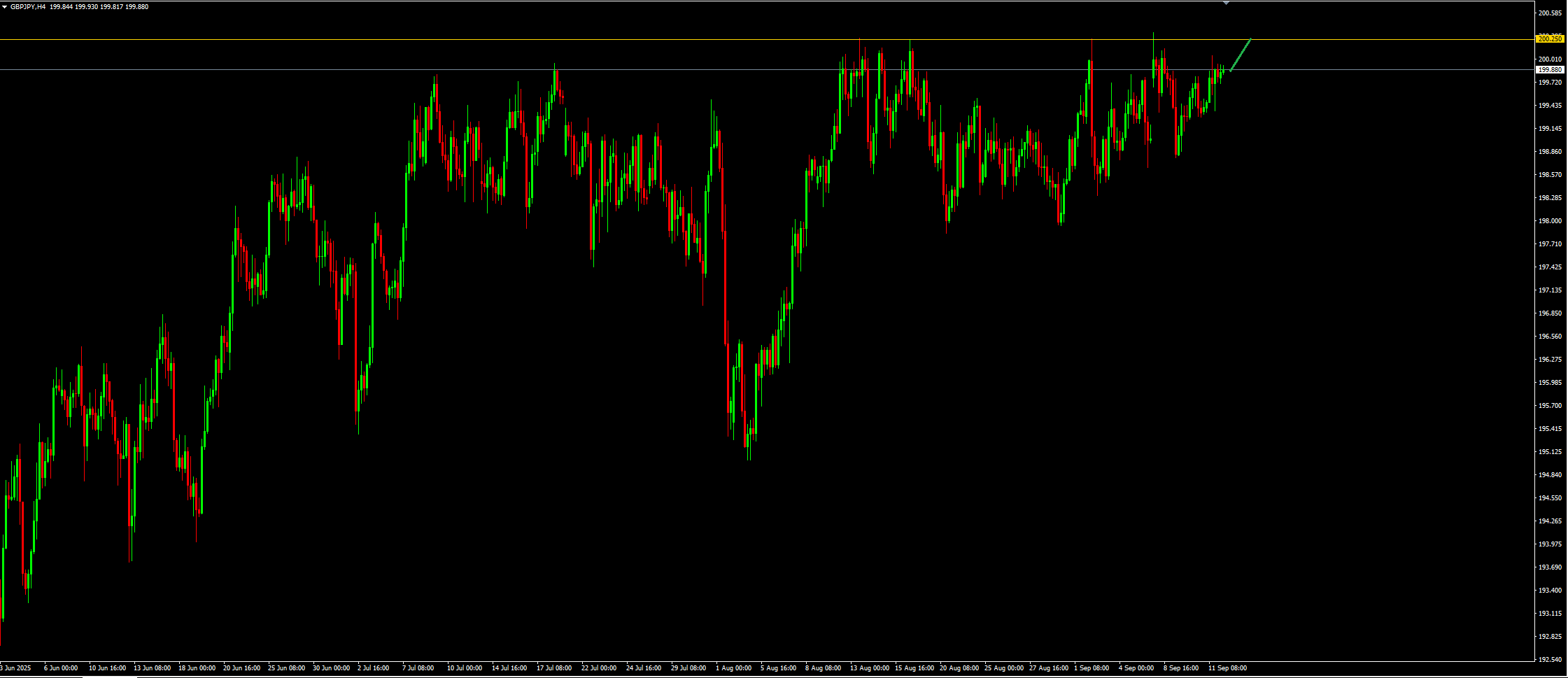The image size is (1568, 678).
Task: Click time axis label 22 Jul 00:00
Action: click(x=599, y=668)
